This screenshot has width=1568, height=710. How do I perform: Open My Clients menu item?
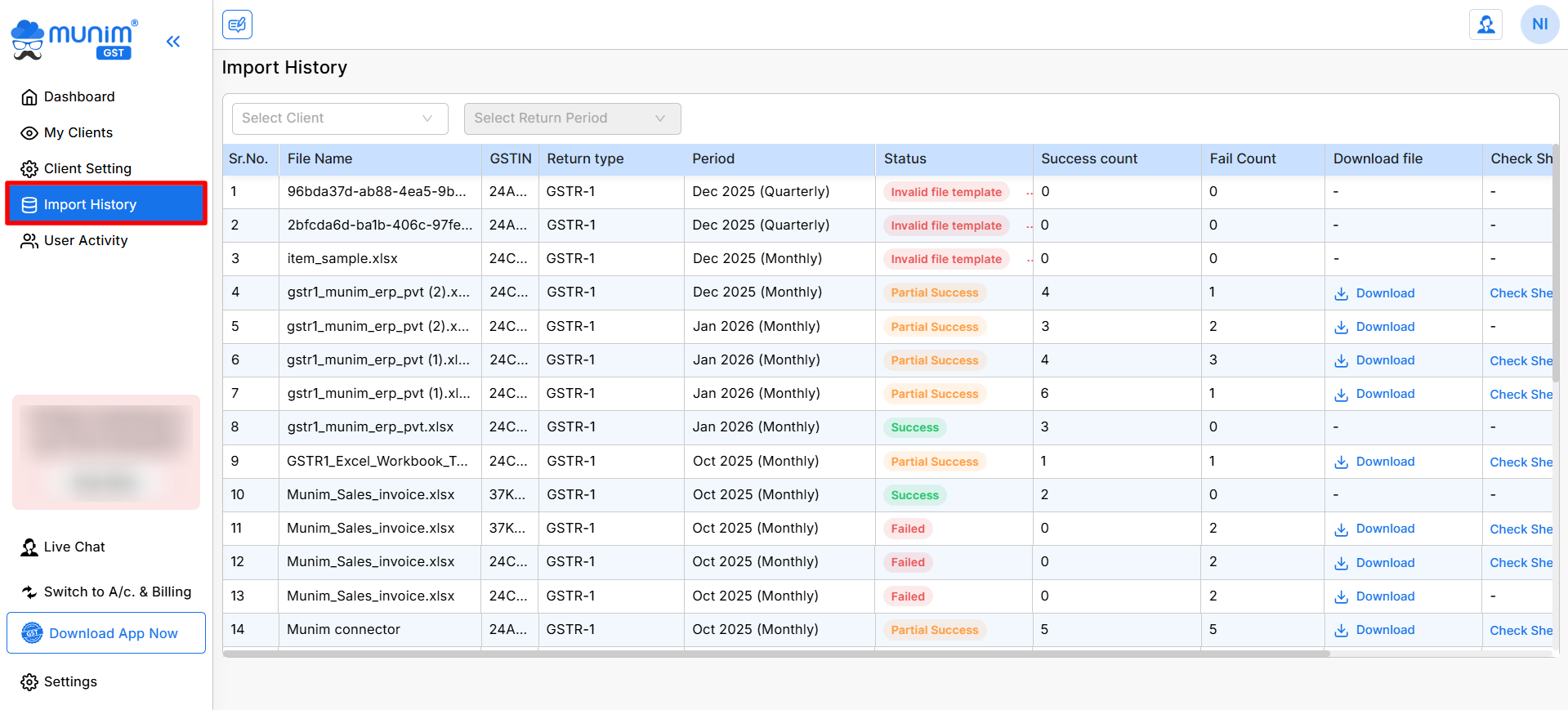(78, 132)
